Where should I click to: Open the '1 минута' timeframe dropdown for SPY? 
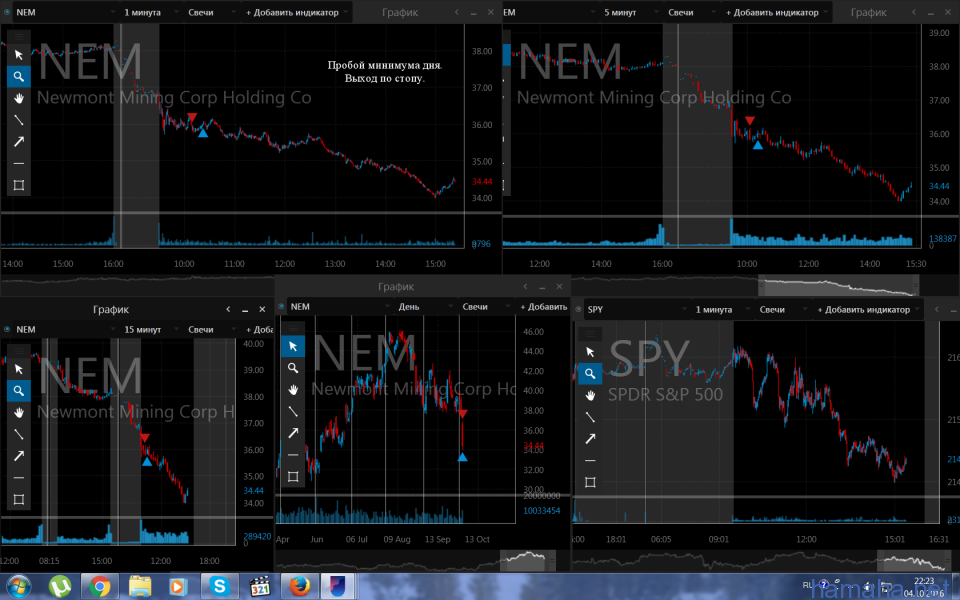[721, 310]
